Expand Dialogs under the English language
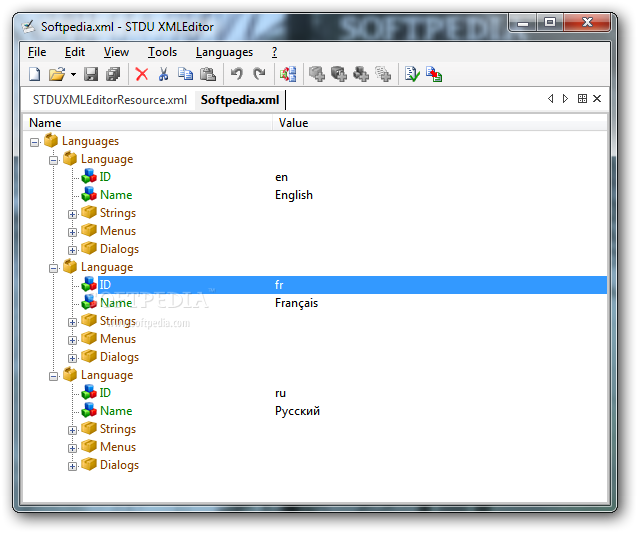This screenshot has height=533, width=638. tap(72, 250)
